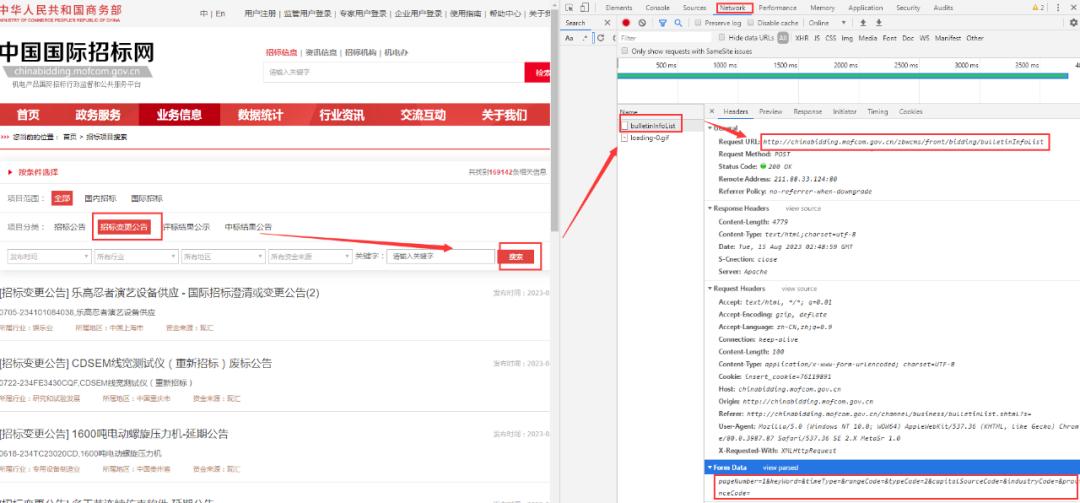Open the 所有资金来源 dropdown
The height and width of the screenshot is (503, 1080).
(311, 256)
